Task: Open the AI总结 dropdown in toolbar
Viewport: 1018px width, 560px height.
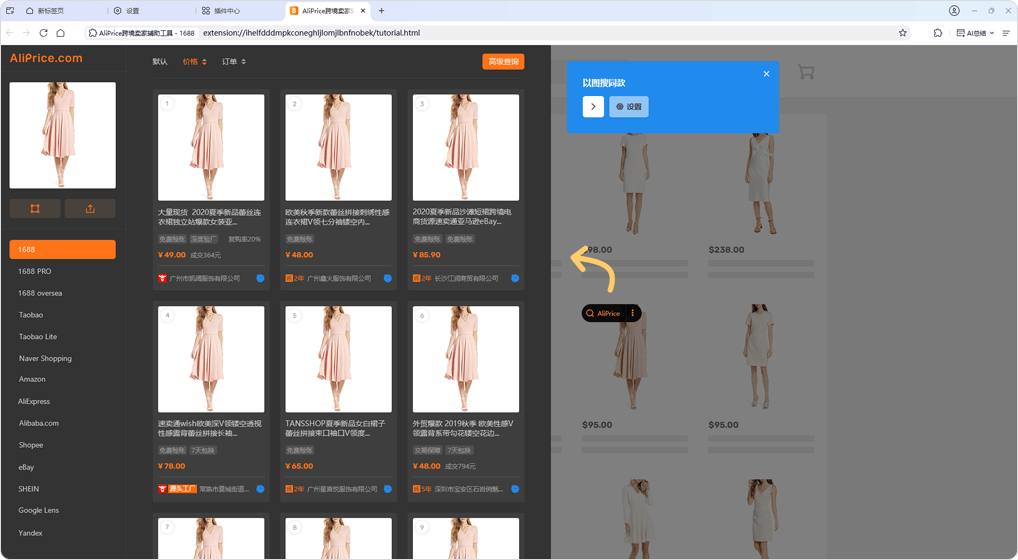Action: click(974, 33)
